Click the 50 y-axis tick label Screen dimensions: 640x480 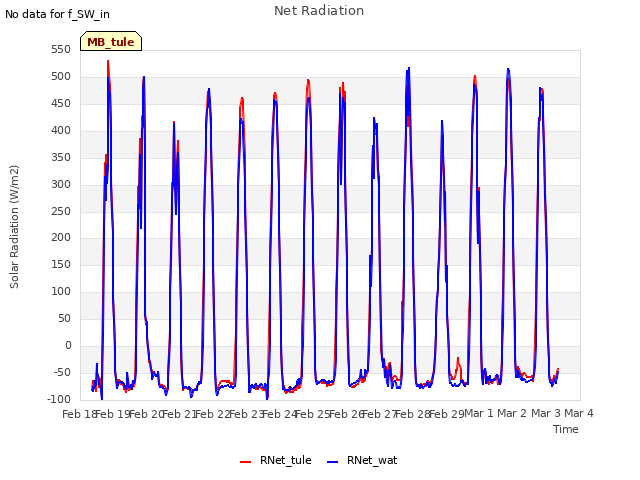click(64, 318)
